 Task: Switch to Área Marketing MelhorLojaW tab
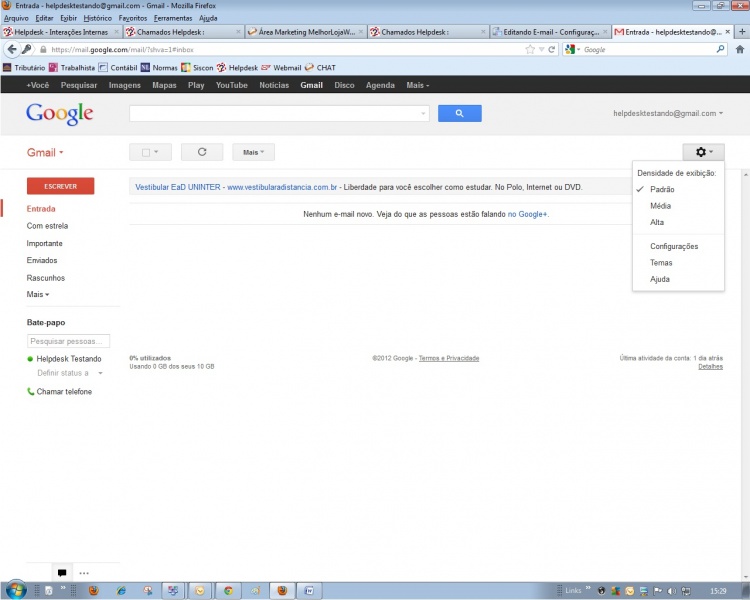click(x=305, y=32)
